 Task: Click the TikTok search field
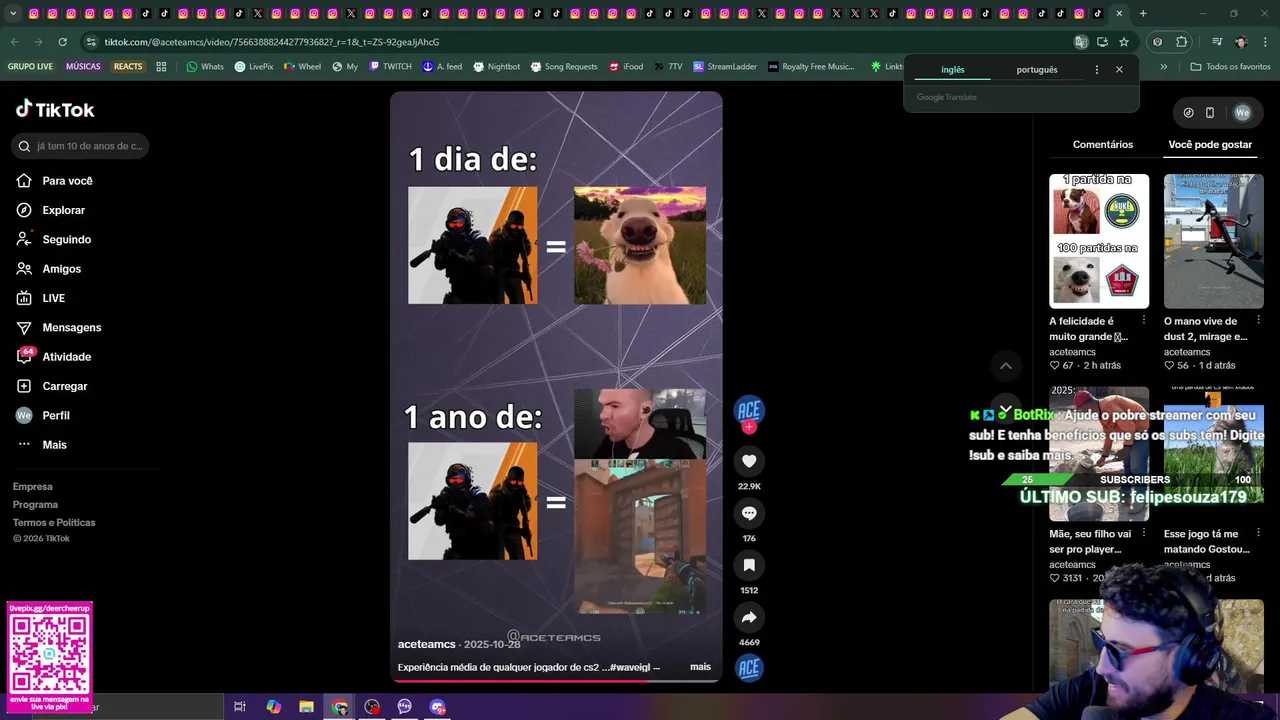pyautogui.click(x=81, y=146)
